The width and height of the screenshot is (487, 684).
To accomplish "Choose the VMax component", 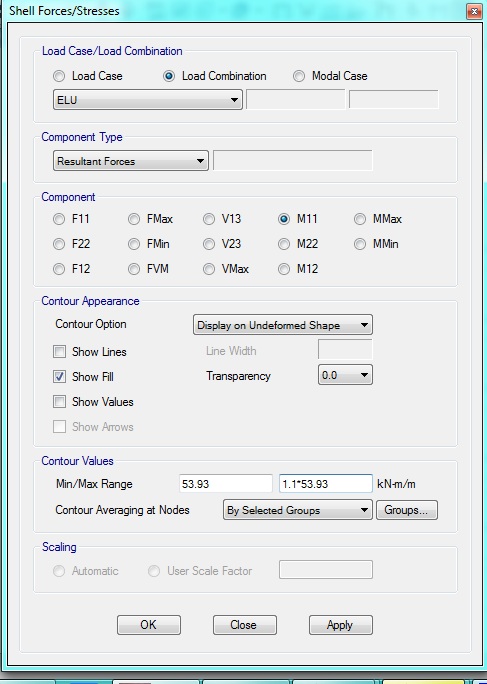I will pos(209,269).
